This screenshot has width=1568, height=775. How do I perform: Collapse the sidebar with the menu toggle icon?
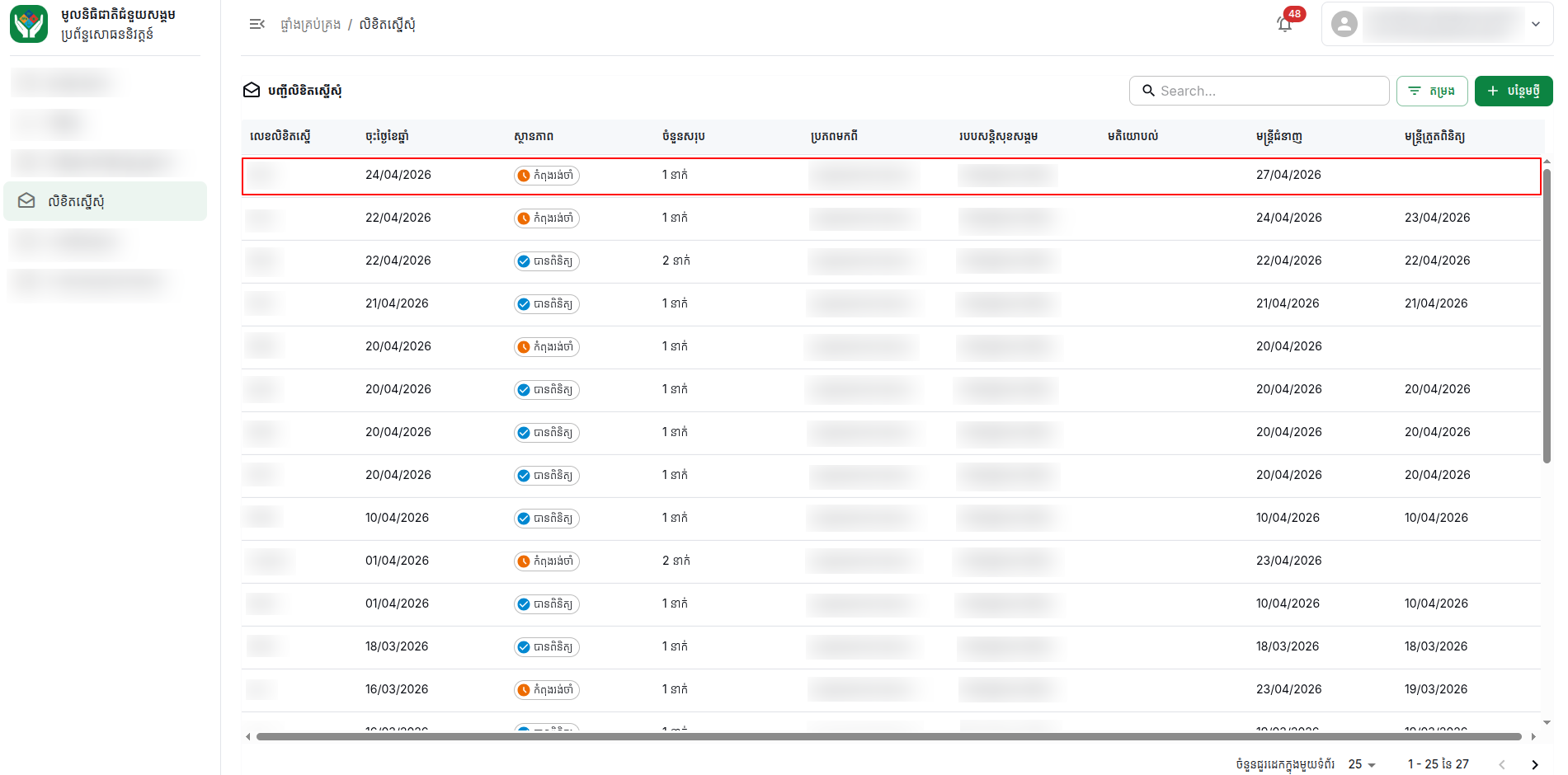click(x=257, y=24)
